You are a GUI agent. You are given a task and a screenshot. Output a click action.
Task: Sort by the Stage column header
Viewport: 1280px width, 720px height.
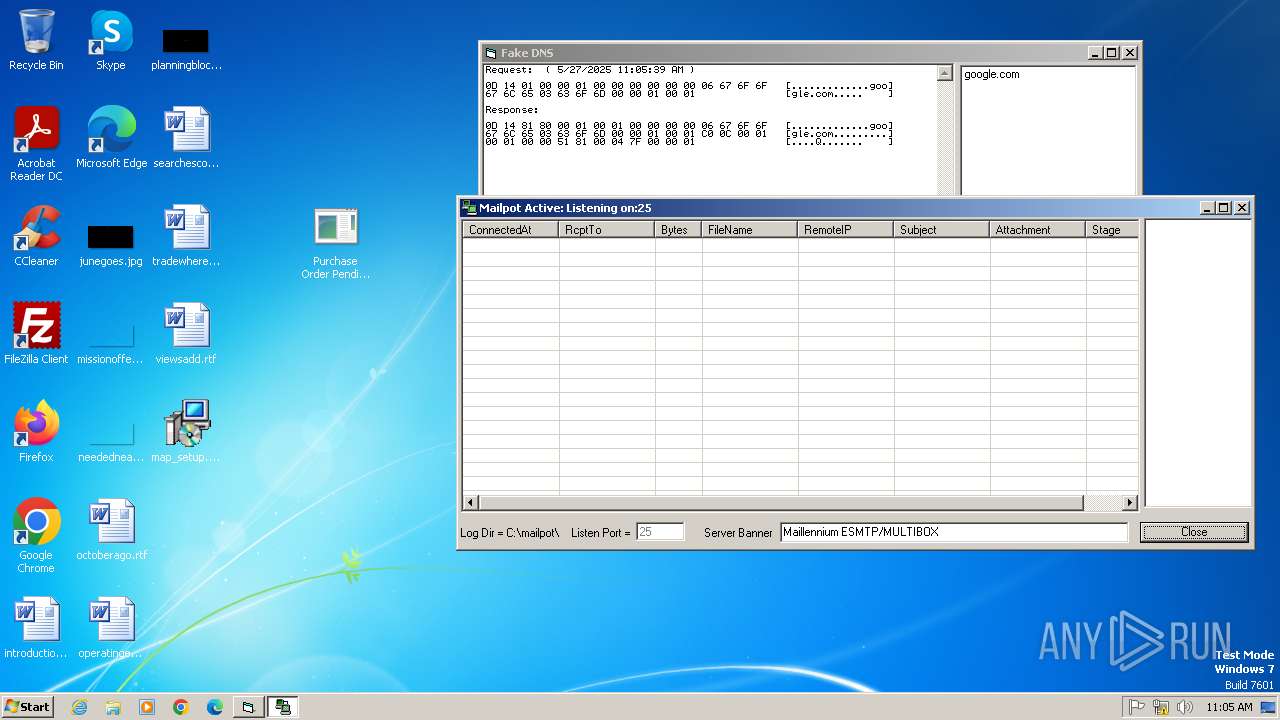pos(1112,230)
